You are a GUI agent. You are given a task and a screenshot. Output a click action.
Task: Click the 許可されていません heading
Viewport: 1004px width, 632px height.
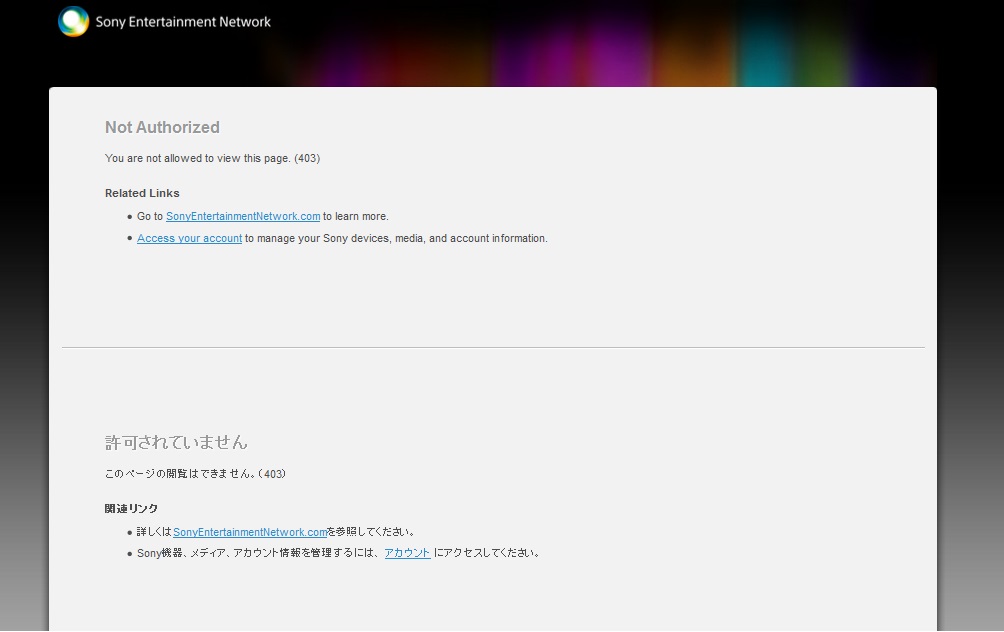click(176, 442)
